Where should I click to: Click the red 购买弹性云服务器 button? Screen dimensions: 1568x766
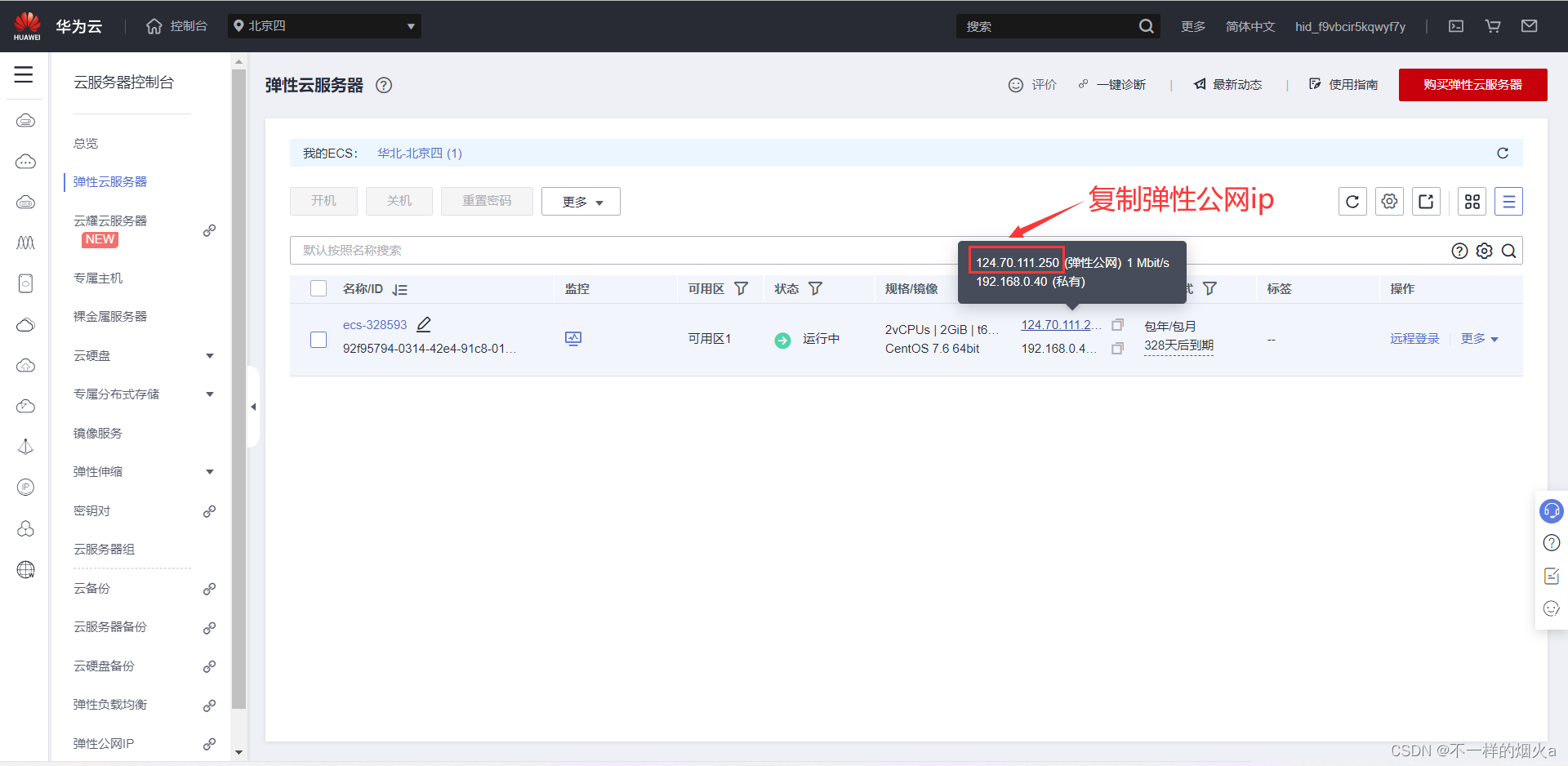(x=1472, y=85)
